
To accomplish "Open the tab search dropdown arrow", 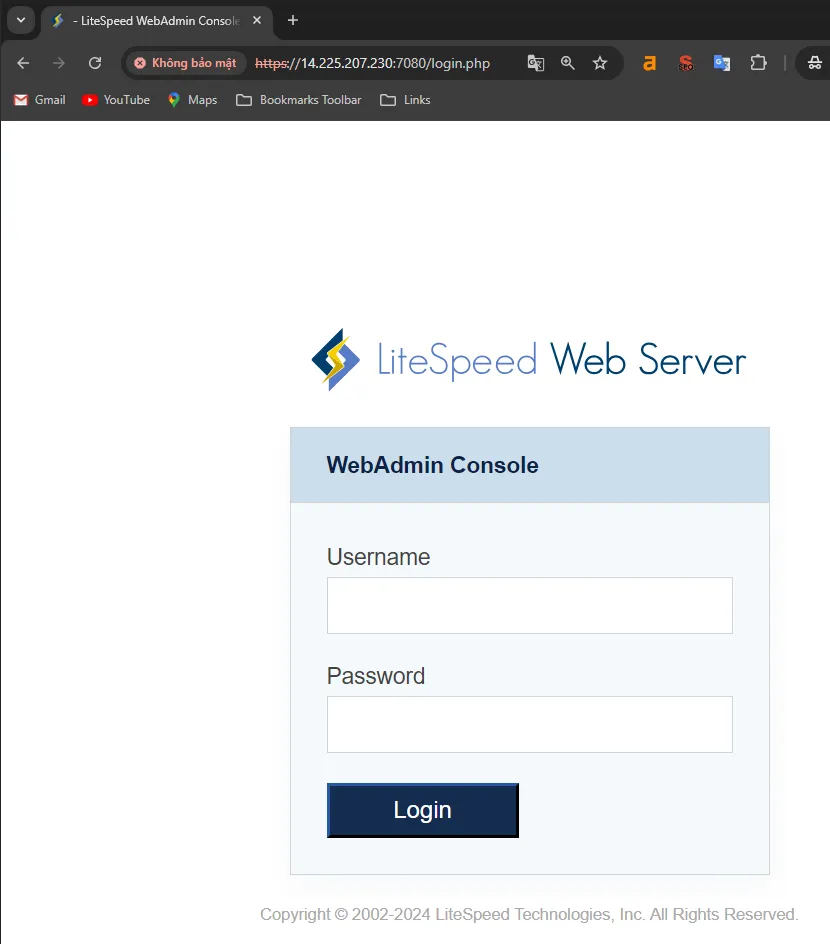I will point(21,20).
